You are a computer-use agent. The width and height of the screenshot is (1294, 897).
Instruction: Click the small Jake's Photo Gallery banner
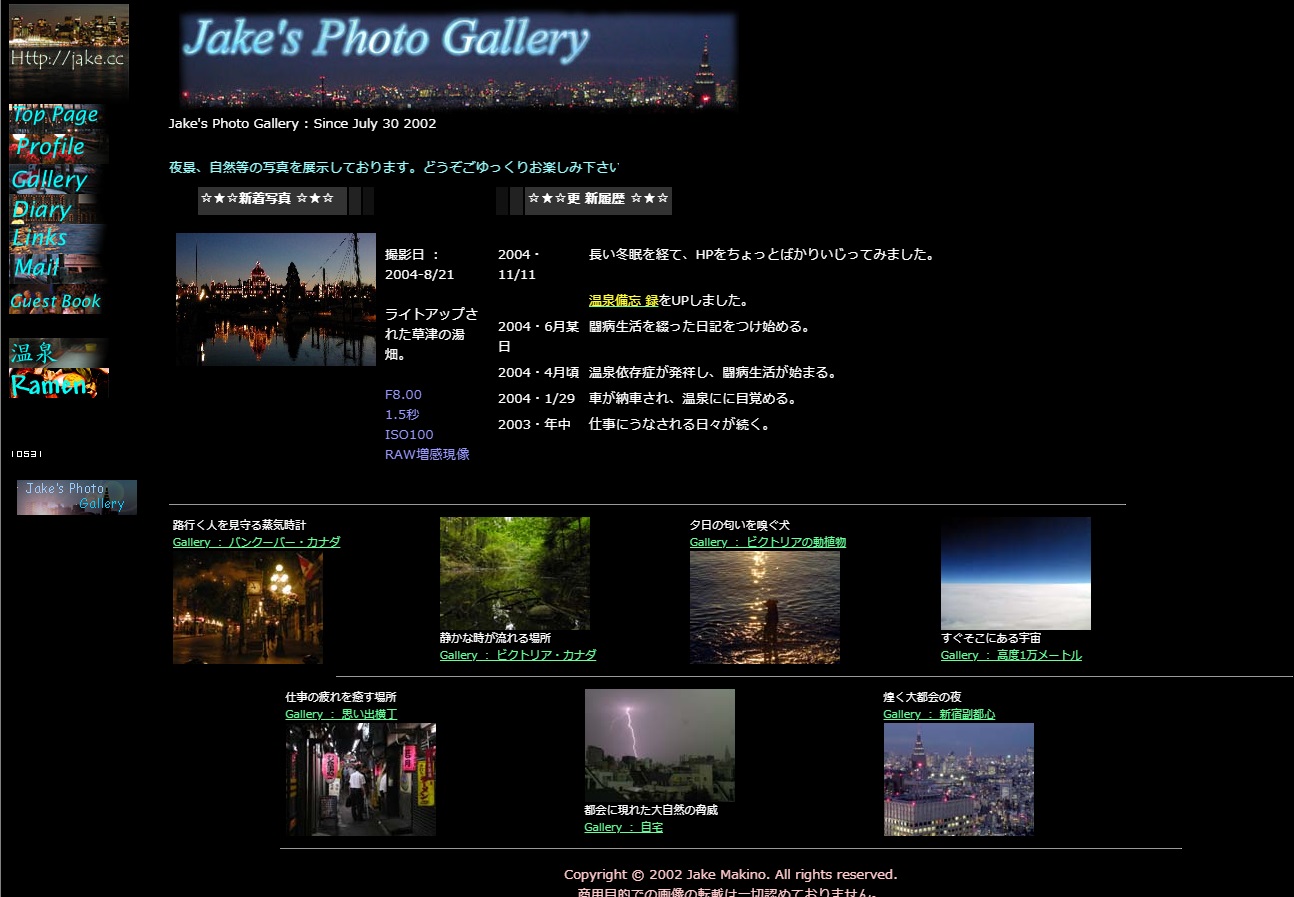pyautogui.click(x=76, y=497)
